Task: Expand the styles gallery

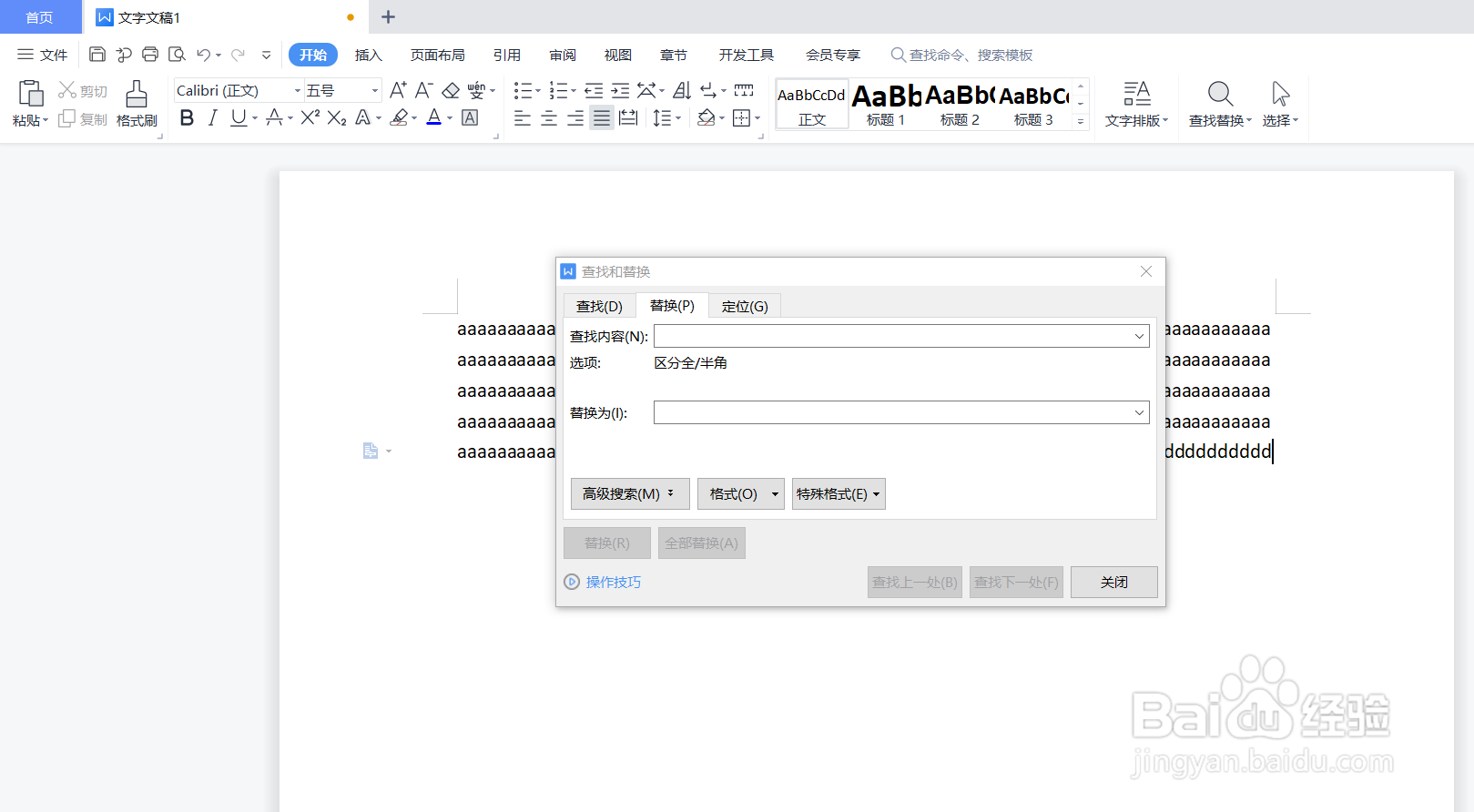Action: (x=1081, y=121)
